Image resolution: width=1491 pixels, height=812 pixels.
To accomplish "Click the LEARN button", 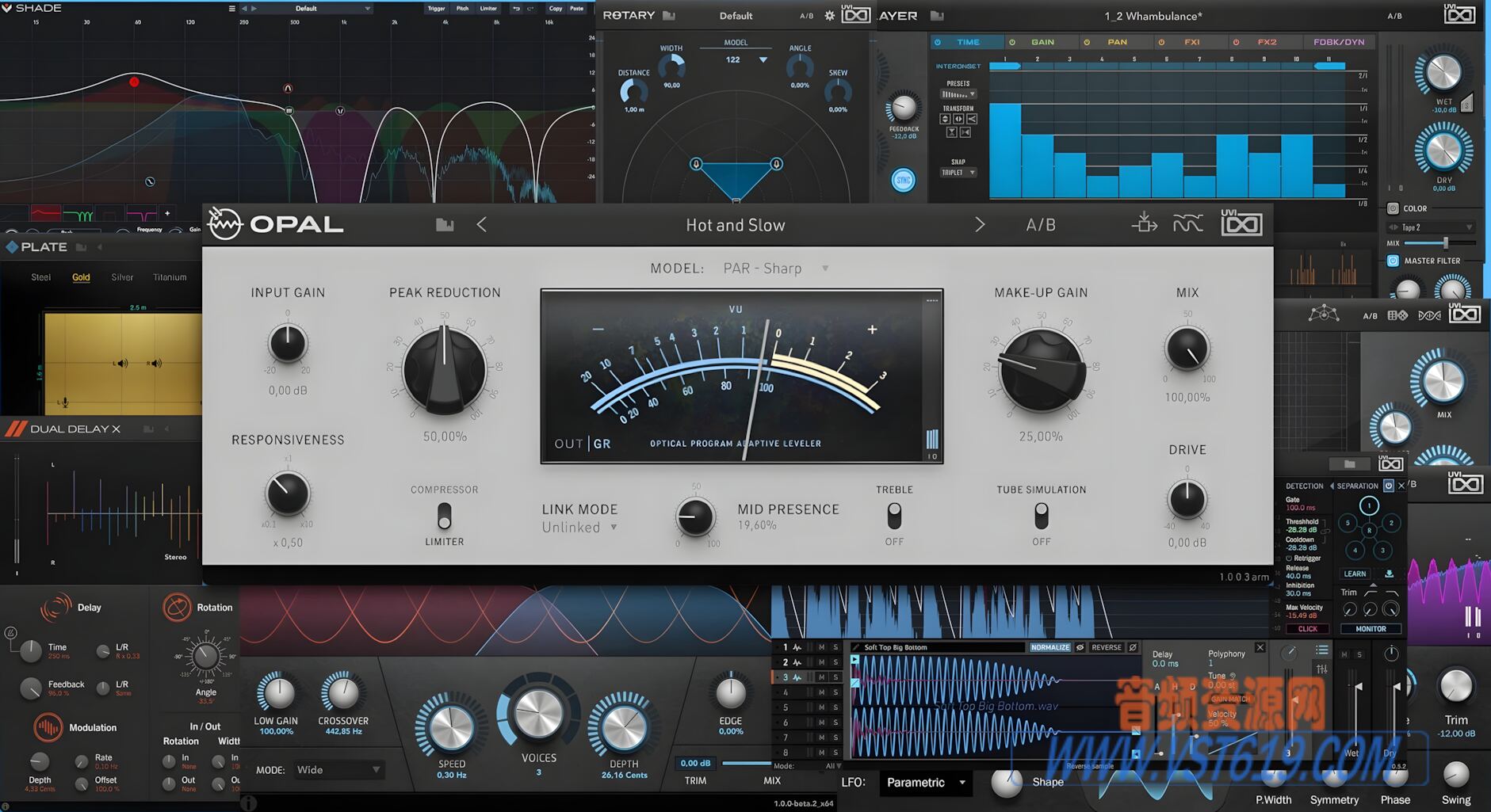I will point(1355,574).
